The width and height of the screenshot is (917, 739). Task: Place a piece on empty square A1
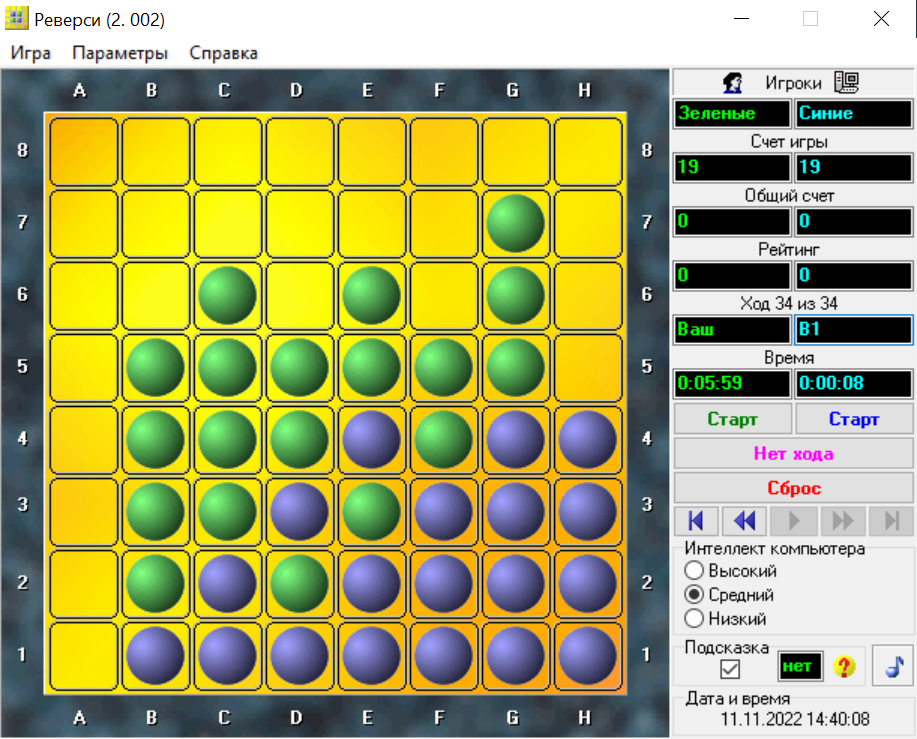point(81,655)
